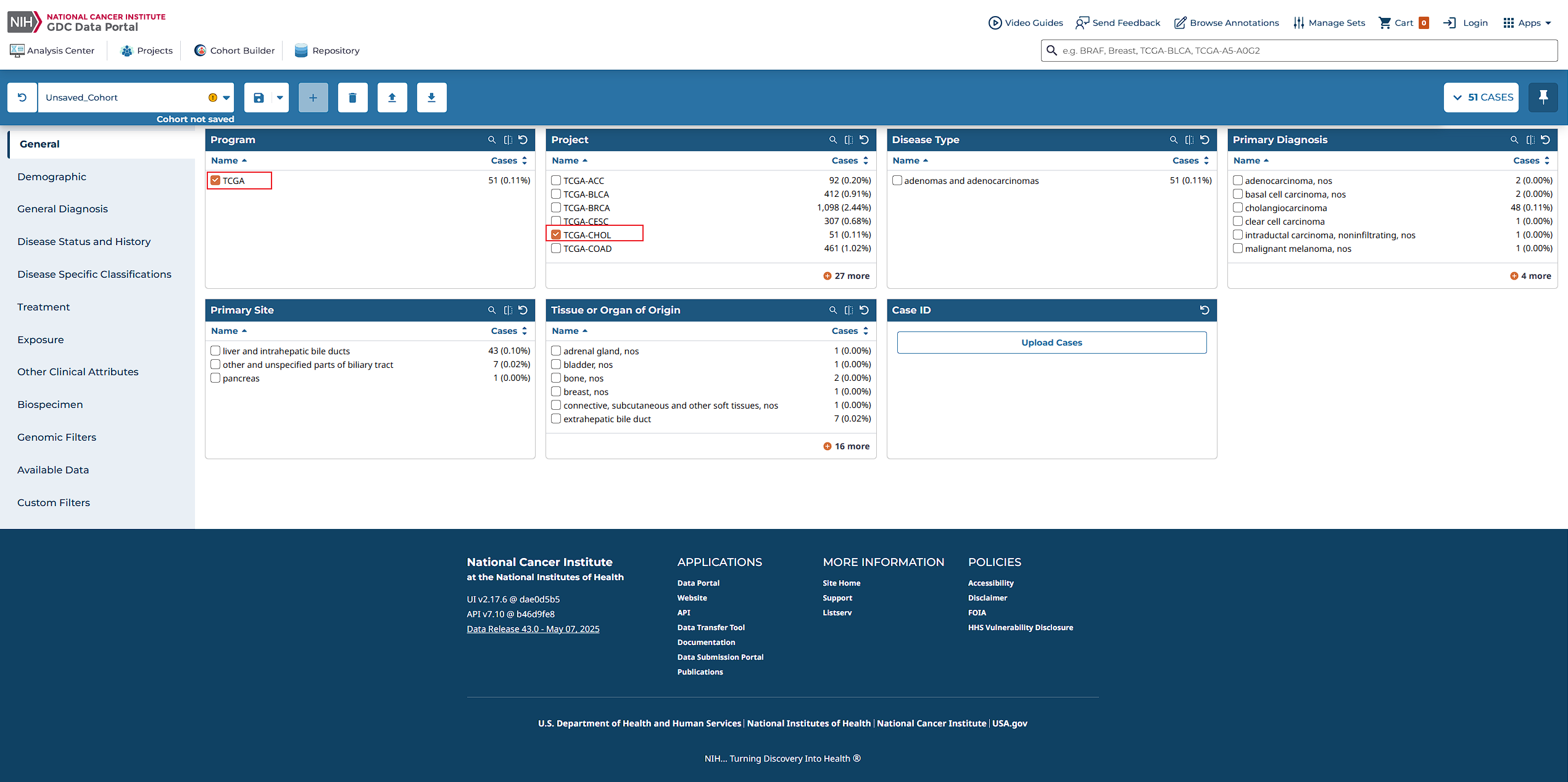Viewport: 1568px width, 782px height.
Task: Switch to Disease Status and History
Action: tap(84, 242)
